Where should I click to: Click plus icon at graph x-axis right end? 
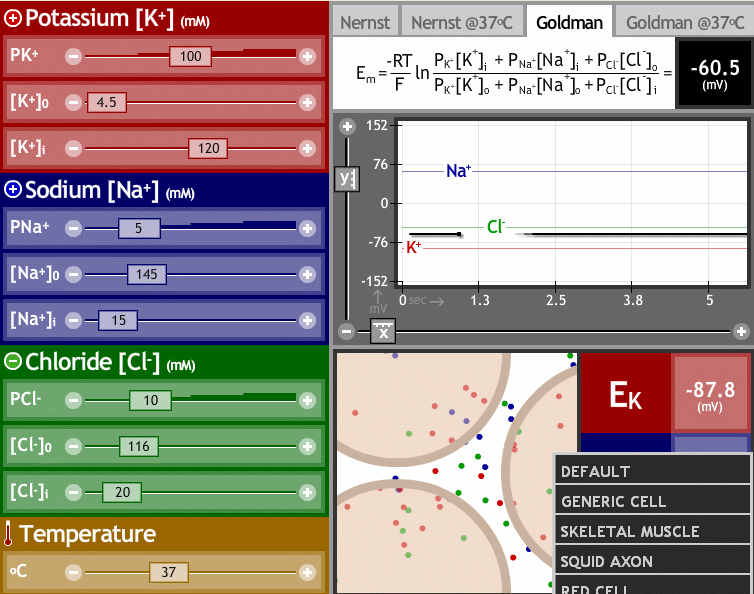point(740,332)
